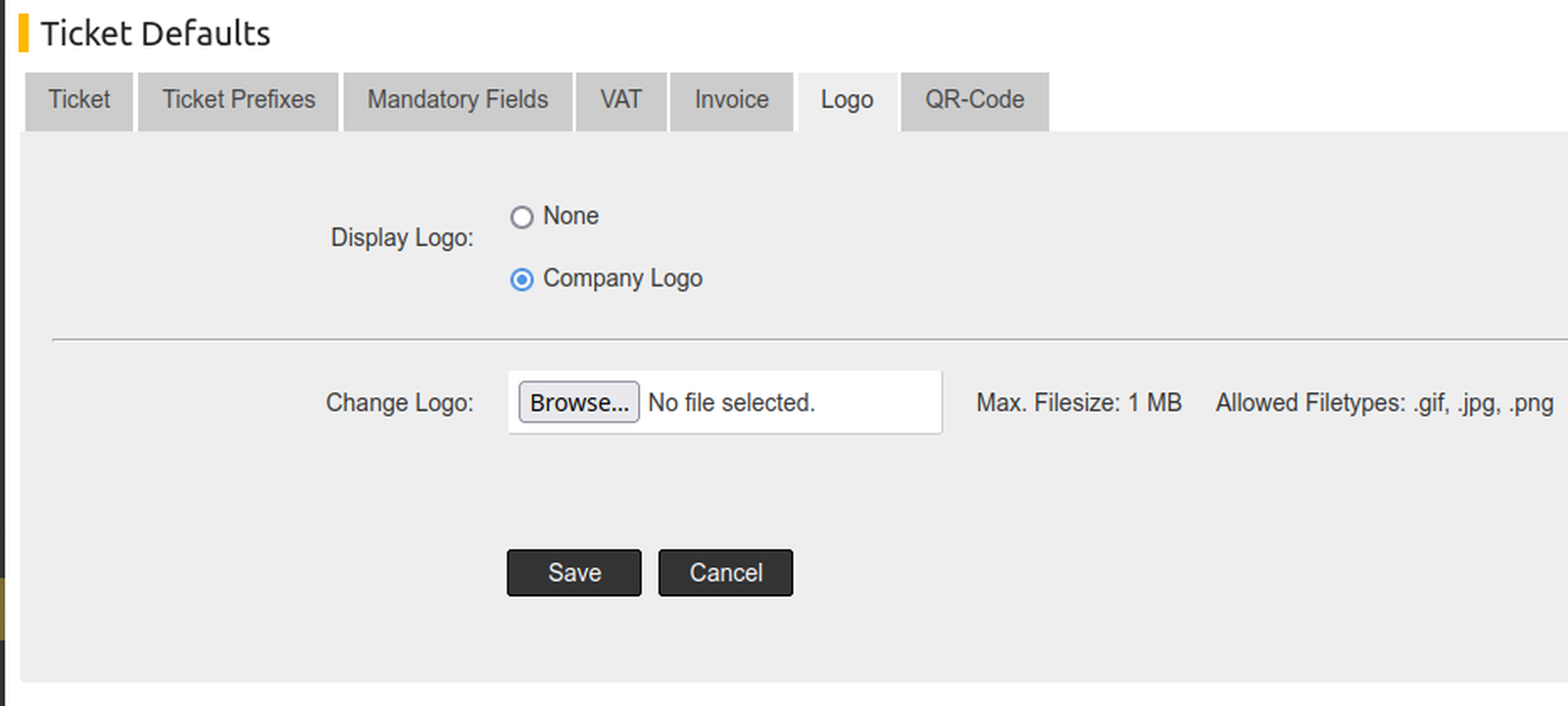Switch to the Ticket tab
This screenshot has height=706, width=1568.
point(78,100)
